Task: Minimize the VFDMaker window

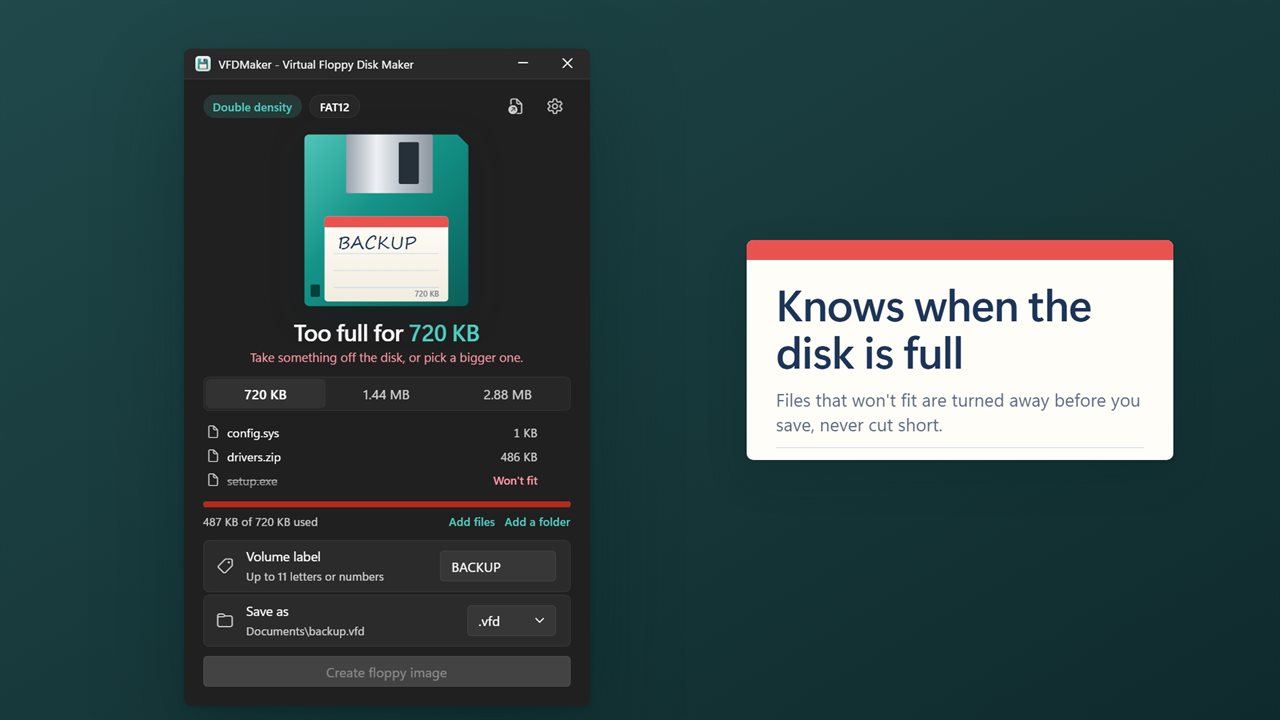Action: coord(523,63)
